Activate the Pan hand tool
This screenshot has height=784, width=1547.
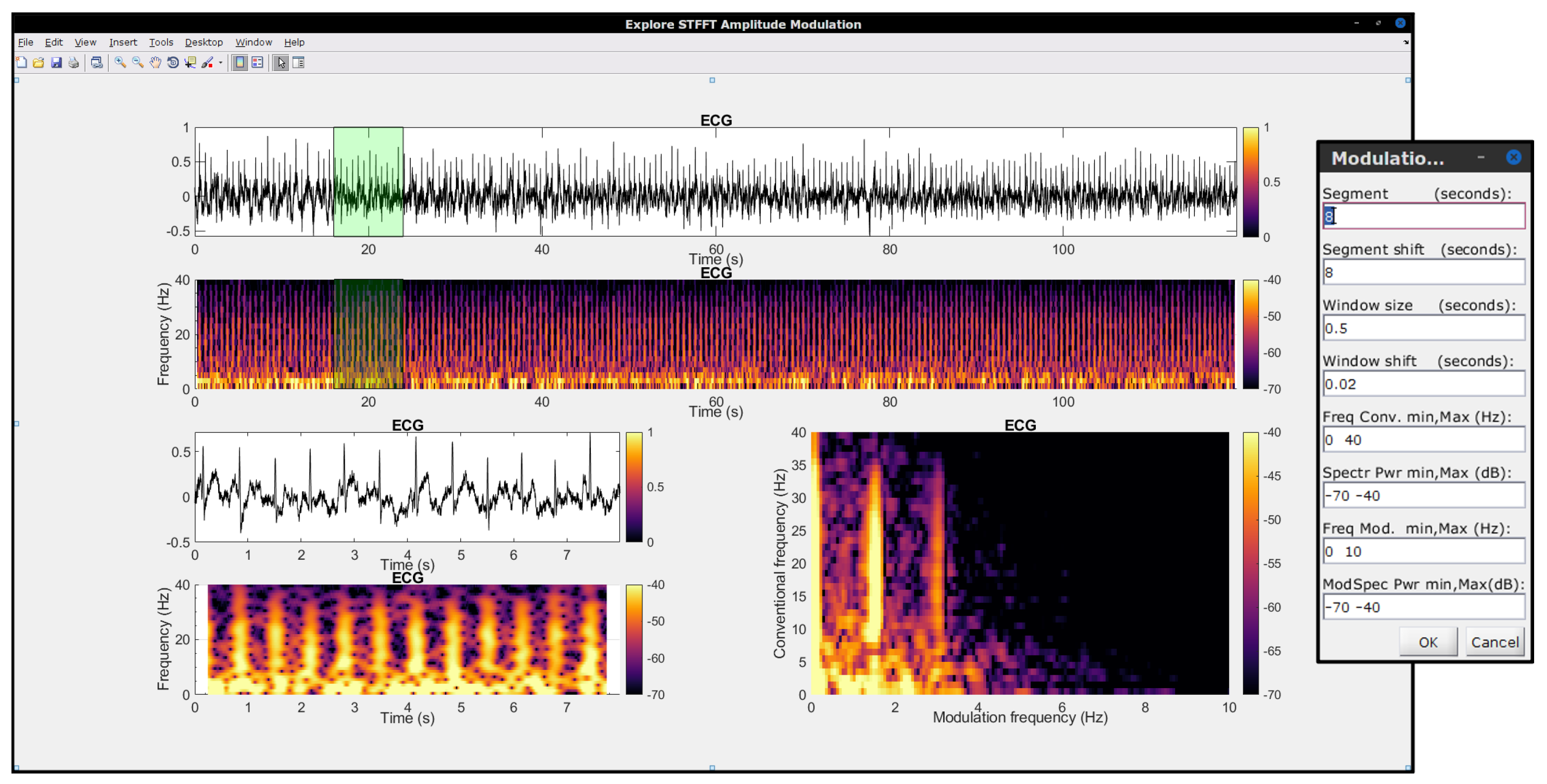(156, 63)
